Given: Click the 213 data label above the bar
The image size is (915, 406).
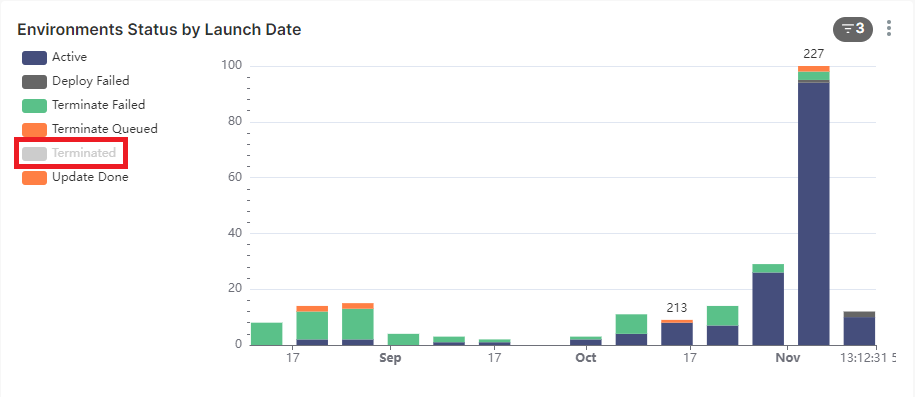Looking at the screenshot, I should pyautogui.click(x=677, y=308).
